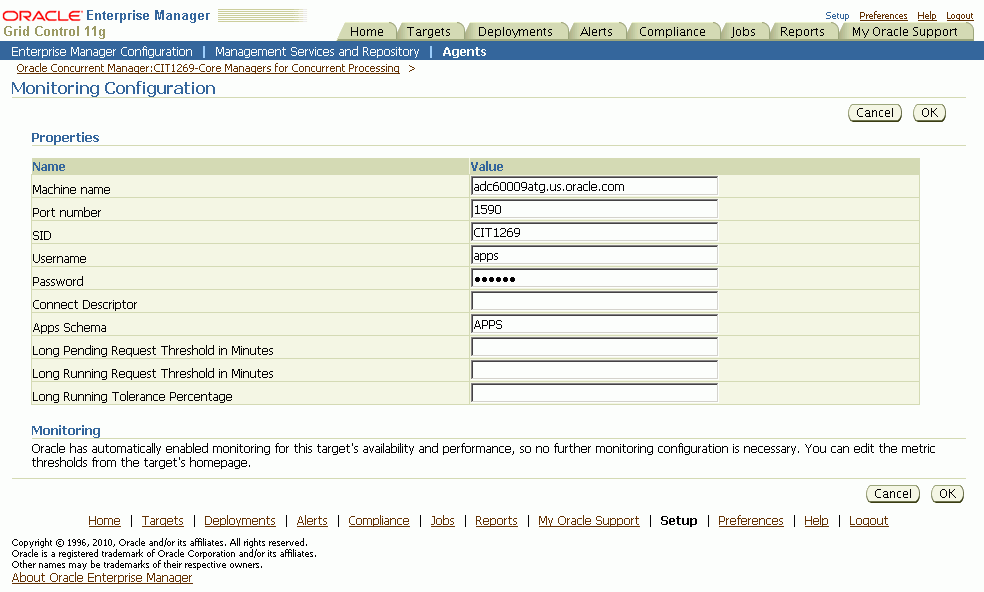Click the footer Alerts link

pyautogui.click(x=312, y=520)
